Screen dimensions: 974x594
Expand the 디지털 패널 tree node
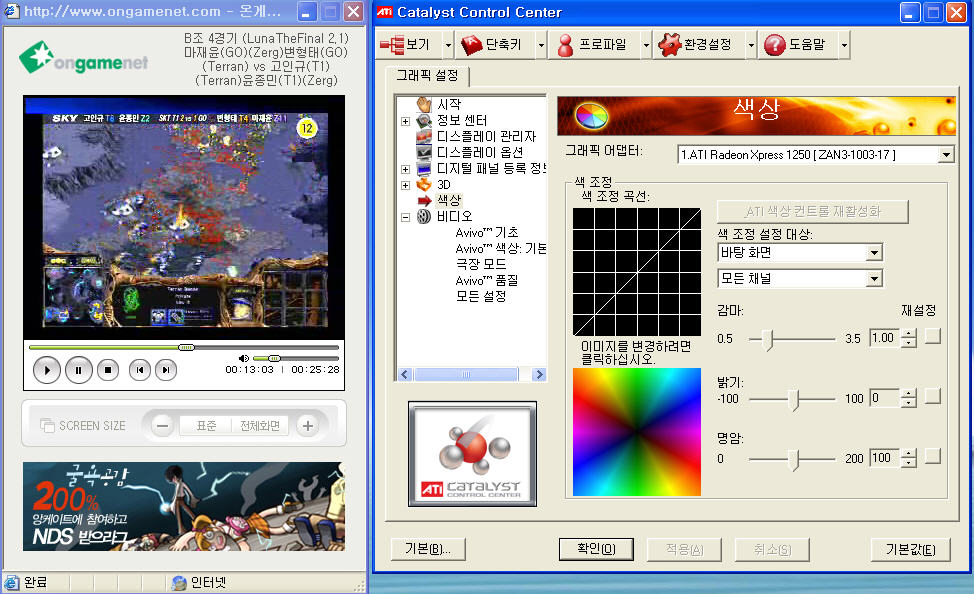(x=406, y=169)
